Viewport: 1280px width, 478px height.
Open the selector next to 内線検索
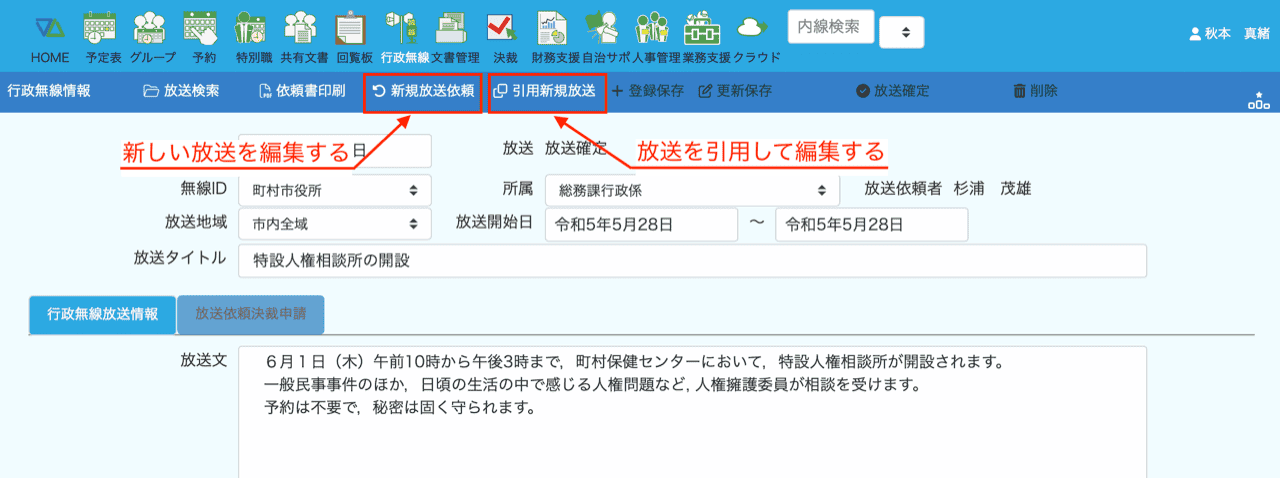903,32
